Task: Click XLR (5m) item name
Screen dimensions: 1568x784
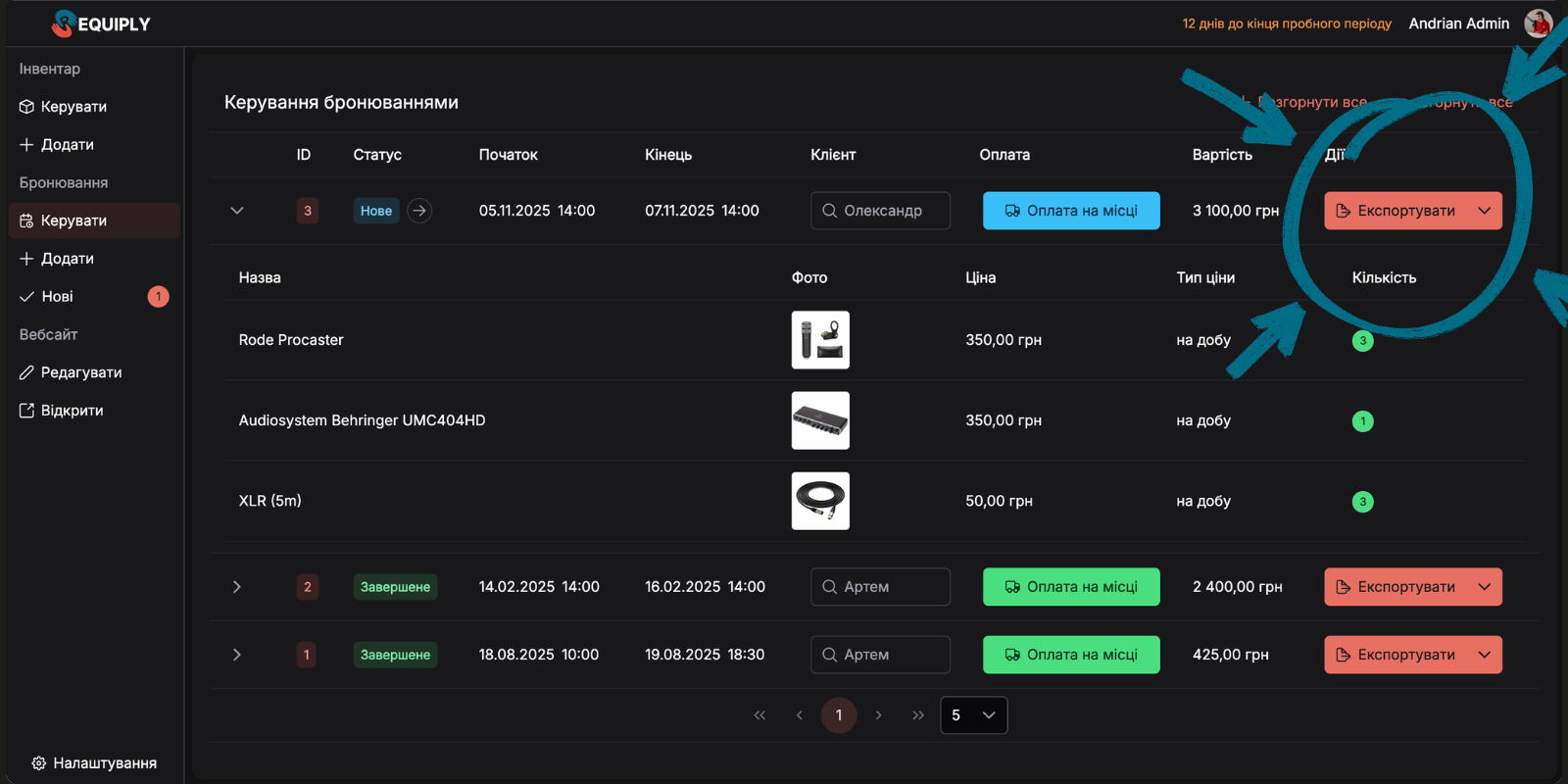Action: [270, 501]
